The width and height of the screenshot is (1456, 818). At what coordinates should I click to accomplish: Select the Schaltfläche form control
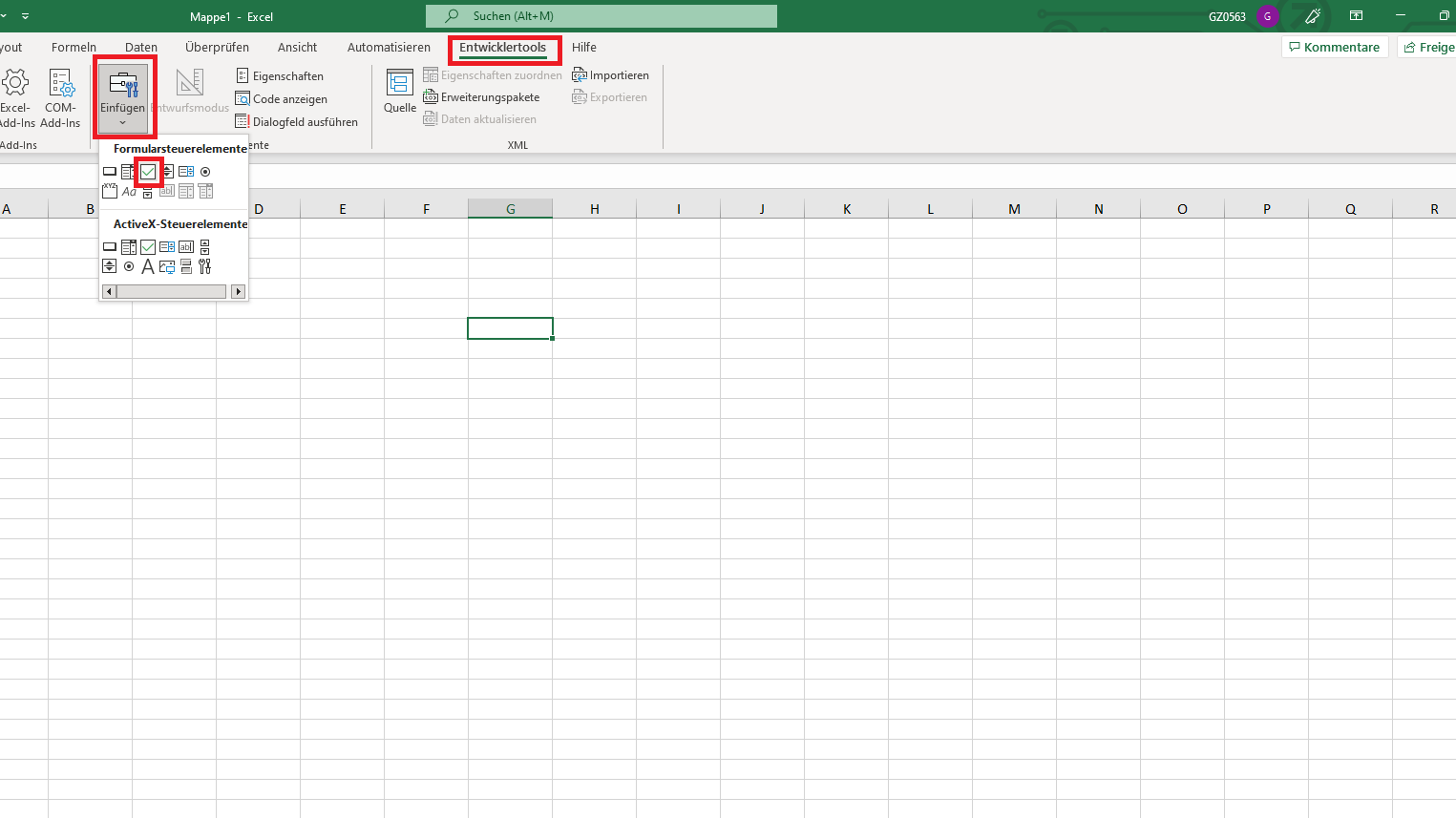coord(110,172)
